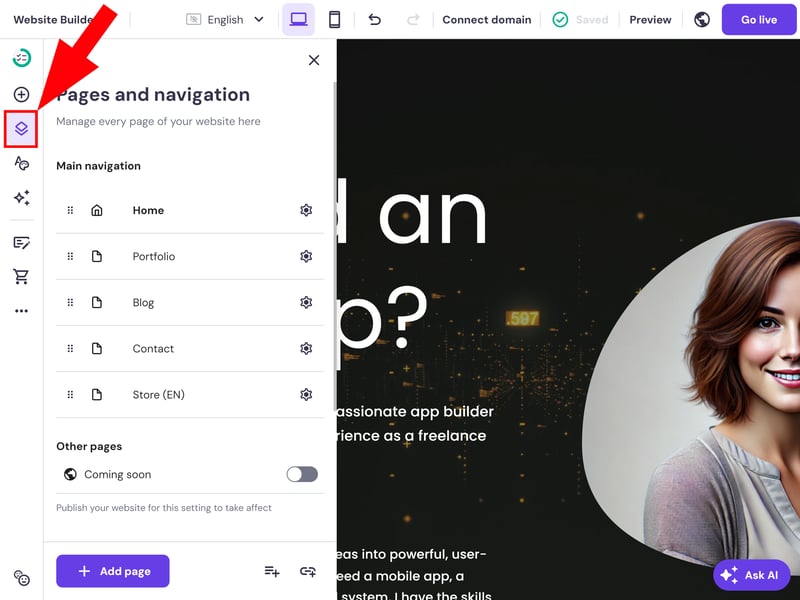Viewport: 800px width, 600px height.
Task: Open settings gear for Portfolio page
Action: (306, 256)
